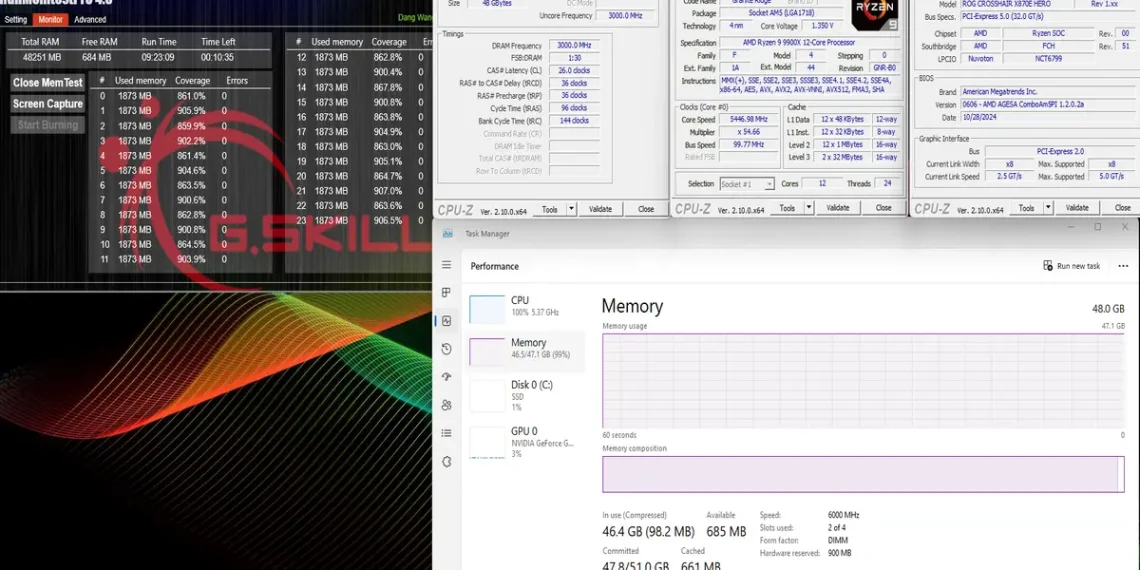Select Performance page icon in Task Manager sidebar
Image resolution: width=1140 pixels, height=570 pixels.
tap(446, 321)
